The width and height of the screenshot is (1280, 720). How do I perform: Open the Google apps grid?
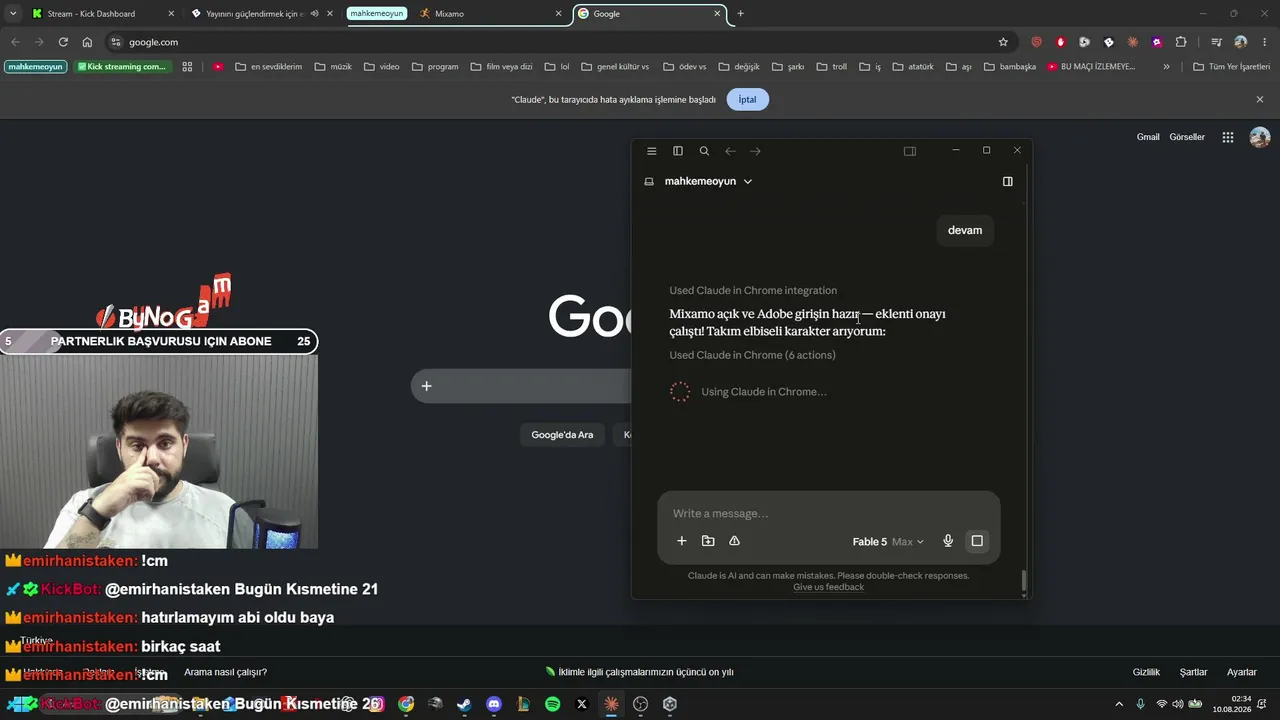point(1228,137)
